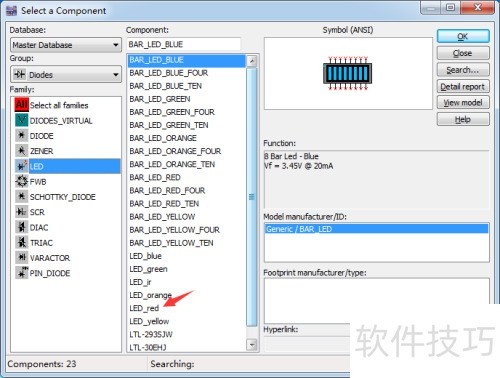Select LED_yellow component

149,321
